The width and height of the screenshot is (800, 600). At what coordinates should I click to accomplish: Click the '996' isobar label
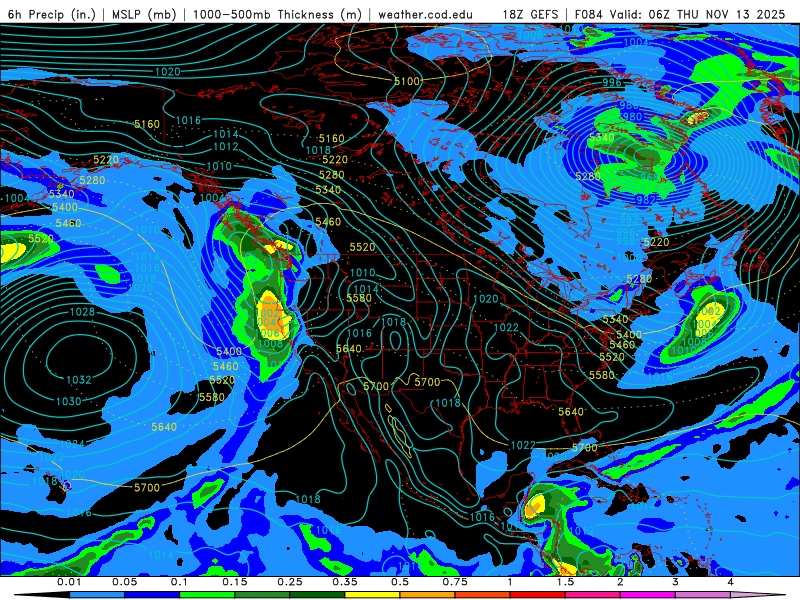(612, 82)
